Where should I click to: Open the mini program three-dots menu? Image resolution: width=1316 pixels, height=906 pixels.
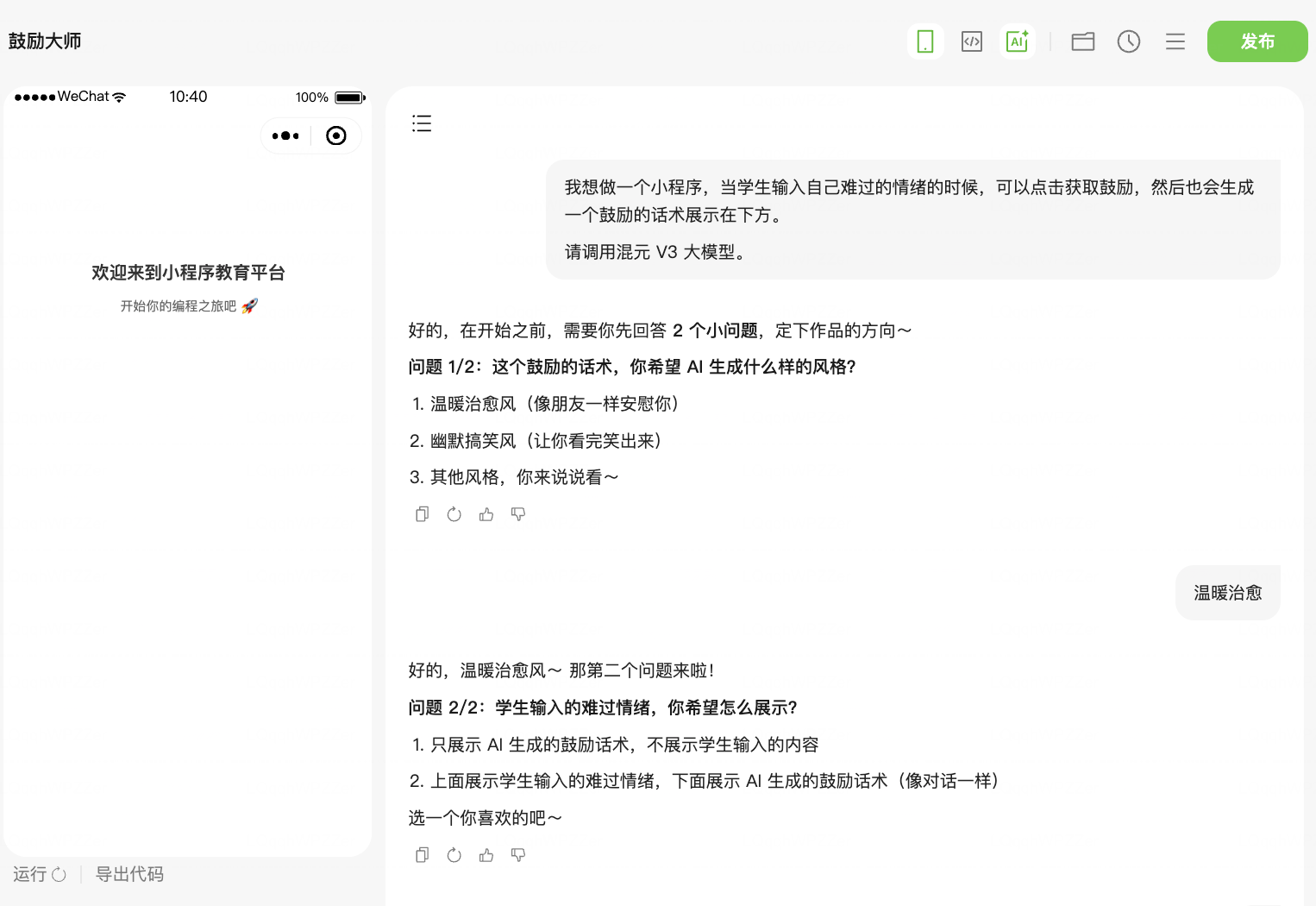[x=285, y=135]
